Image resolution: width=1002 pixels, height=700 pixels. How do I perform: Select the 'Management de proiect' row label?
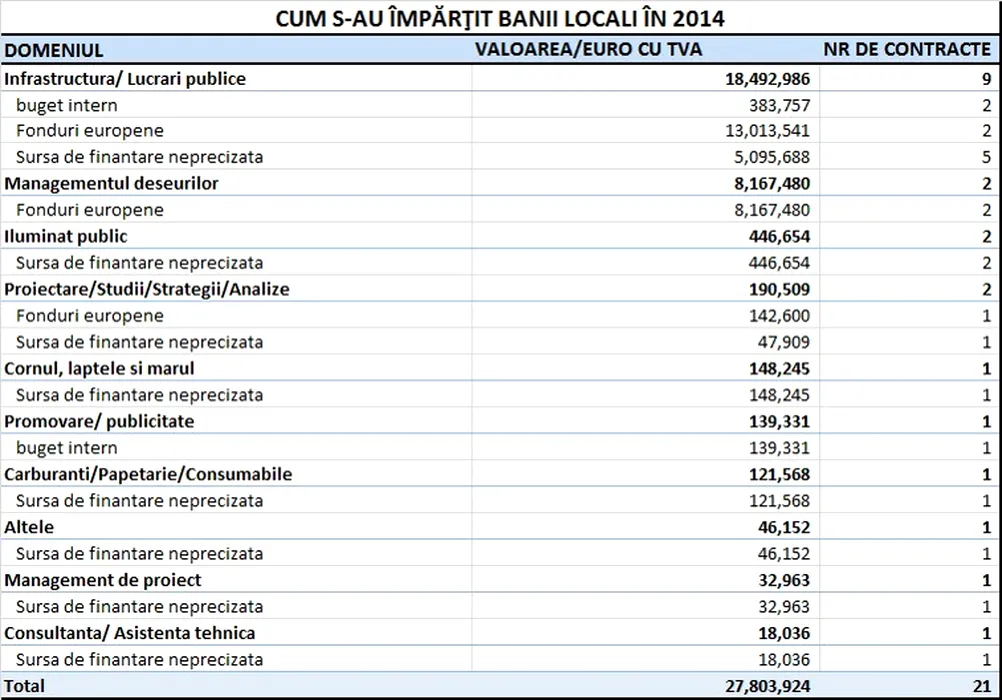[x=102, y=580]
